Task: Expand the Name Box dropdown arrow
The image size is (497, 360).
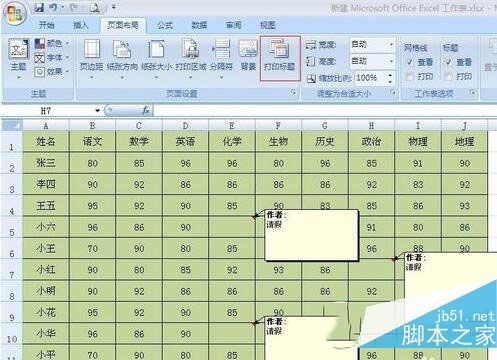Action: [x=97, y=110]
